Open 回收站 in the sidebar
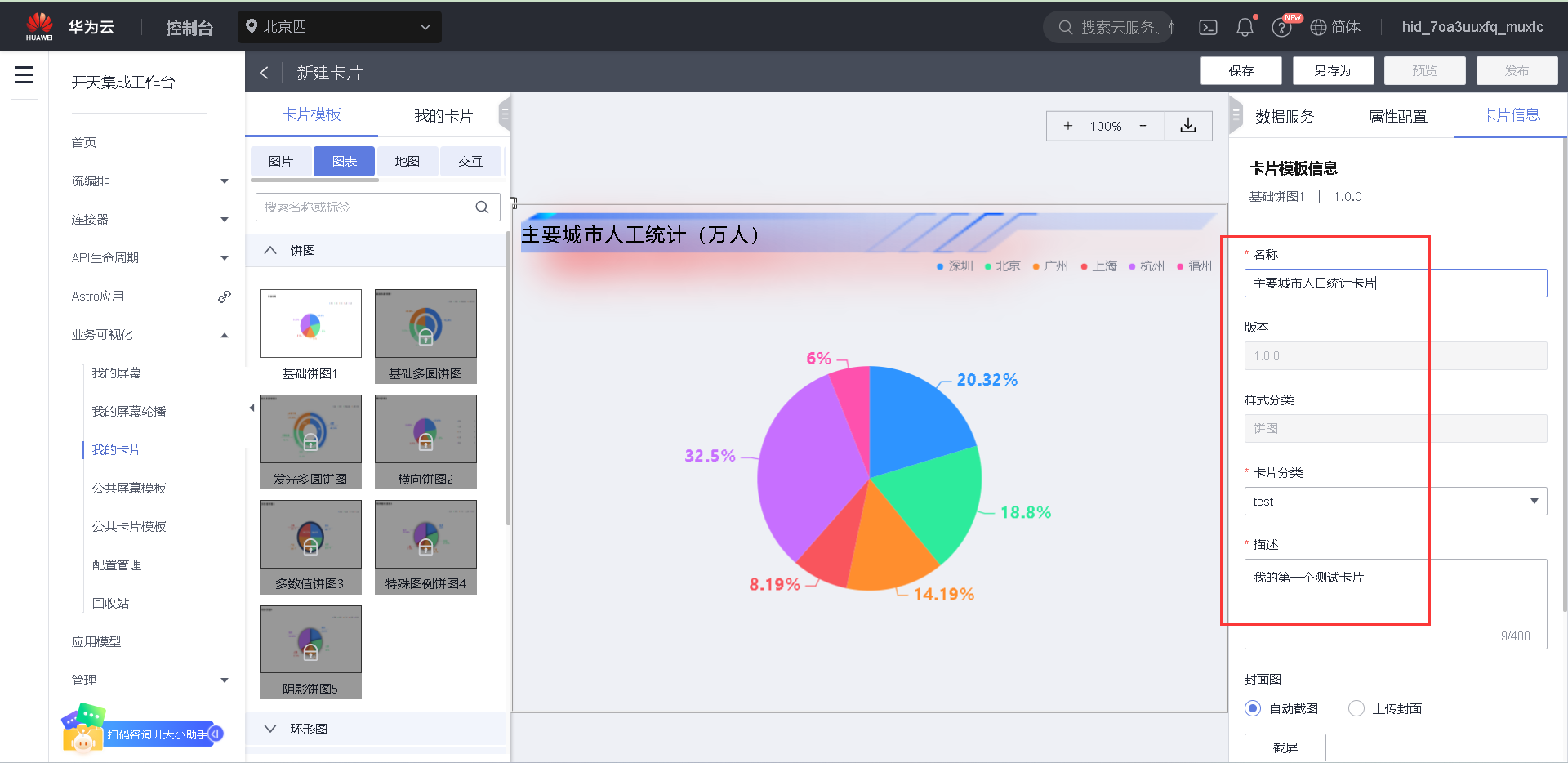 click(111, 604)
